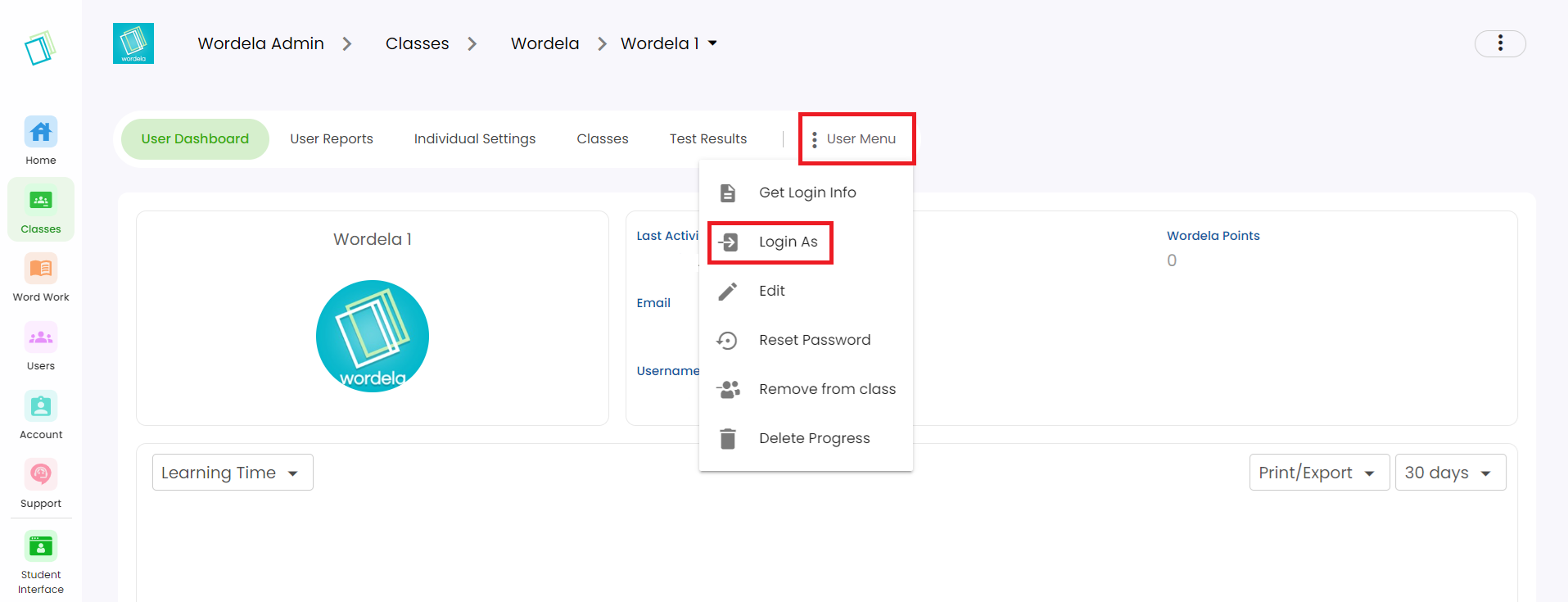This screenshot has width=1568, height=602.
Task: Open the Student Interface sidebar icon
Action: (x=41, y=546)
